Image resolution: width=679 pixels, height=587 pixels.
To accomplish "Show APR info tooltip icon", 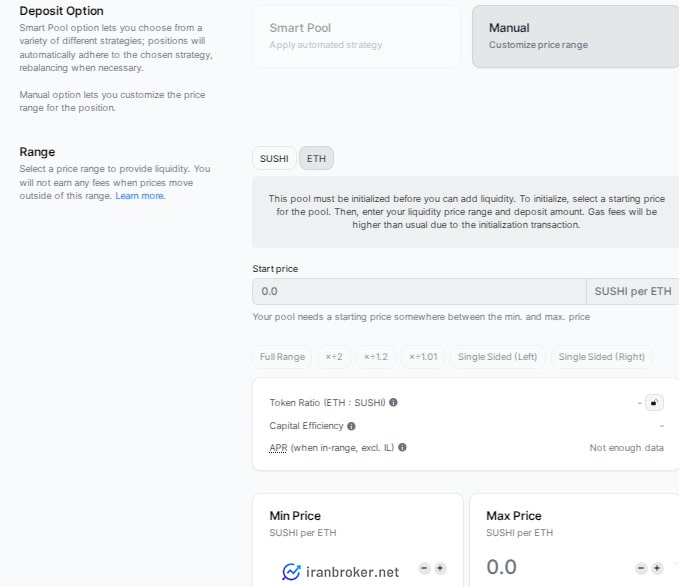I will (x=402, y=447).
